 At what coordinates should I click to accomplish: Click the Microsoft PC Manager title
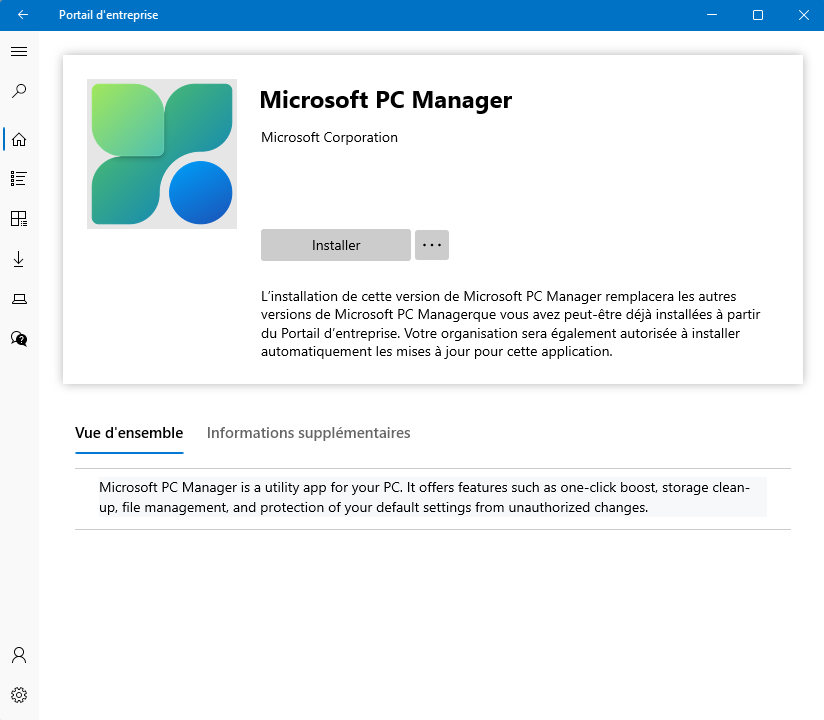tap(386, 100)
